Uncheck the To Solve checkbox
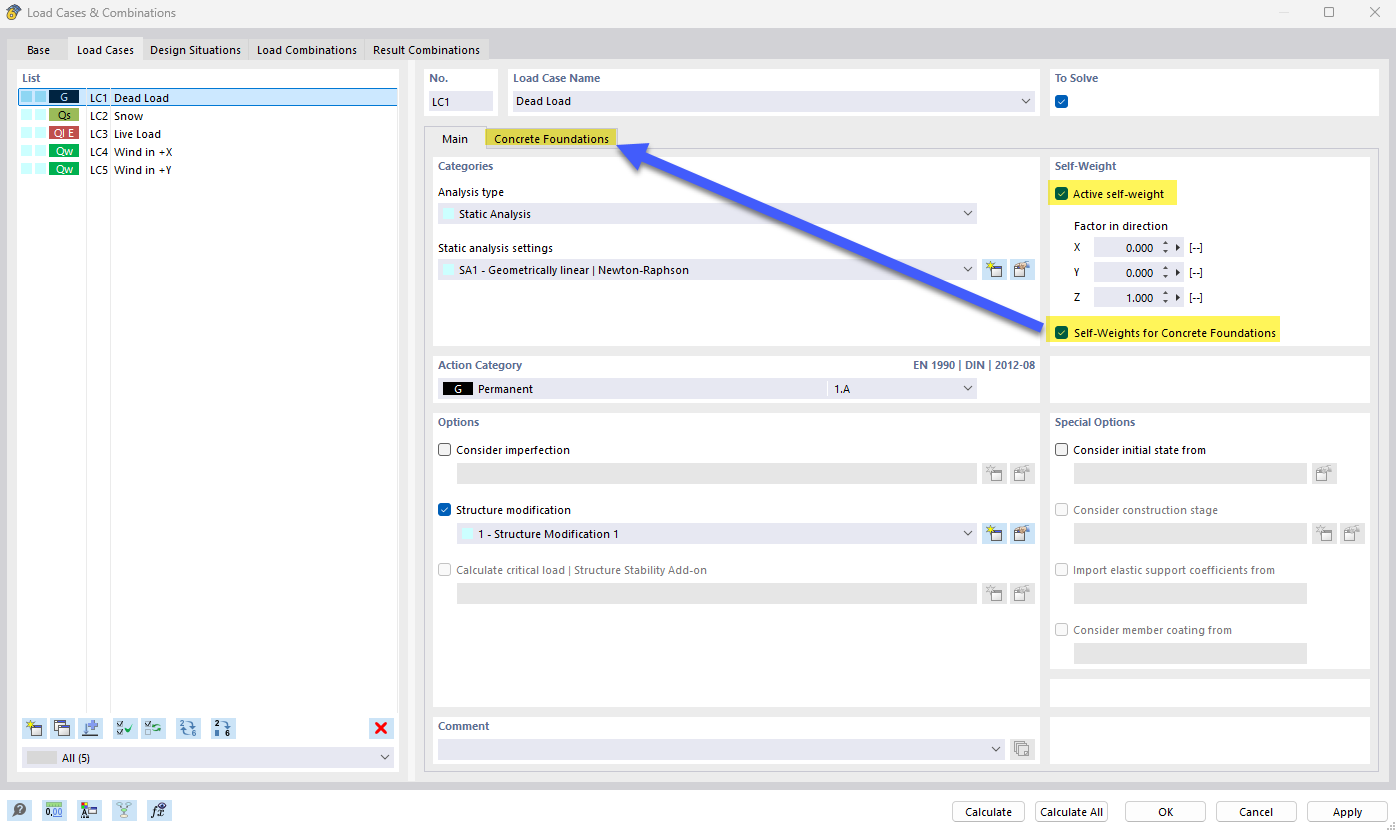1396x830 pixels. [1062, 101]
